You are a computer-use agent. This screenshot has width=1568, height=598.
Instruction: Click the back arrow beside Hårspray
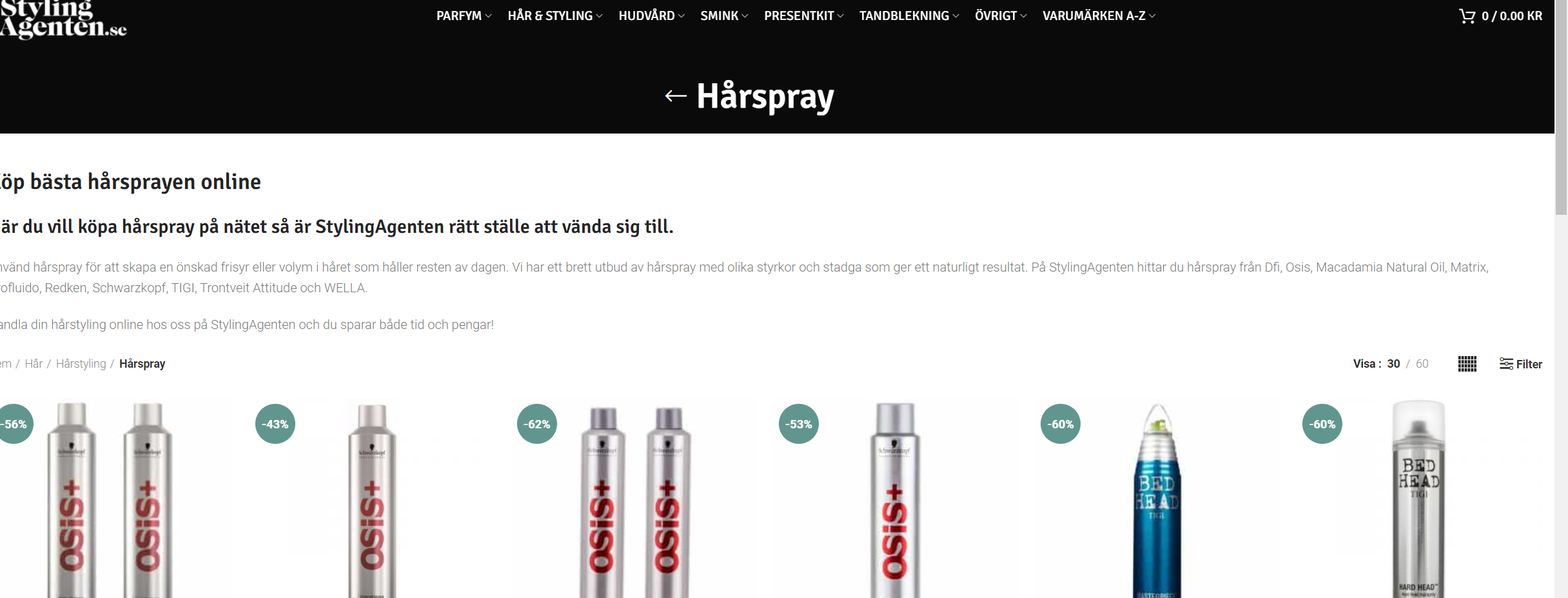[x=676, y=96]
